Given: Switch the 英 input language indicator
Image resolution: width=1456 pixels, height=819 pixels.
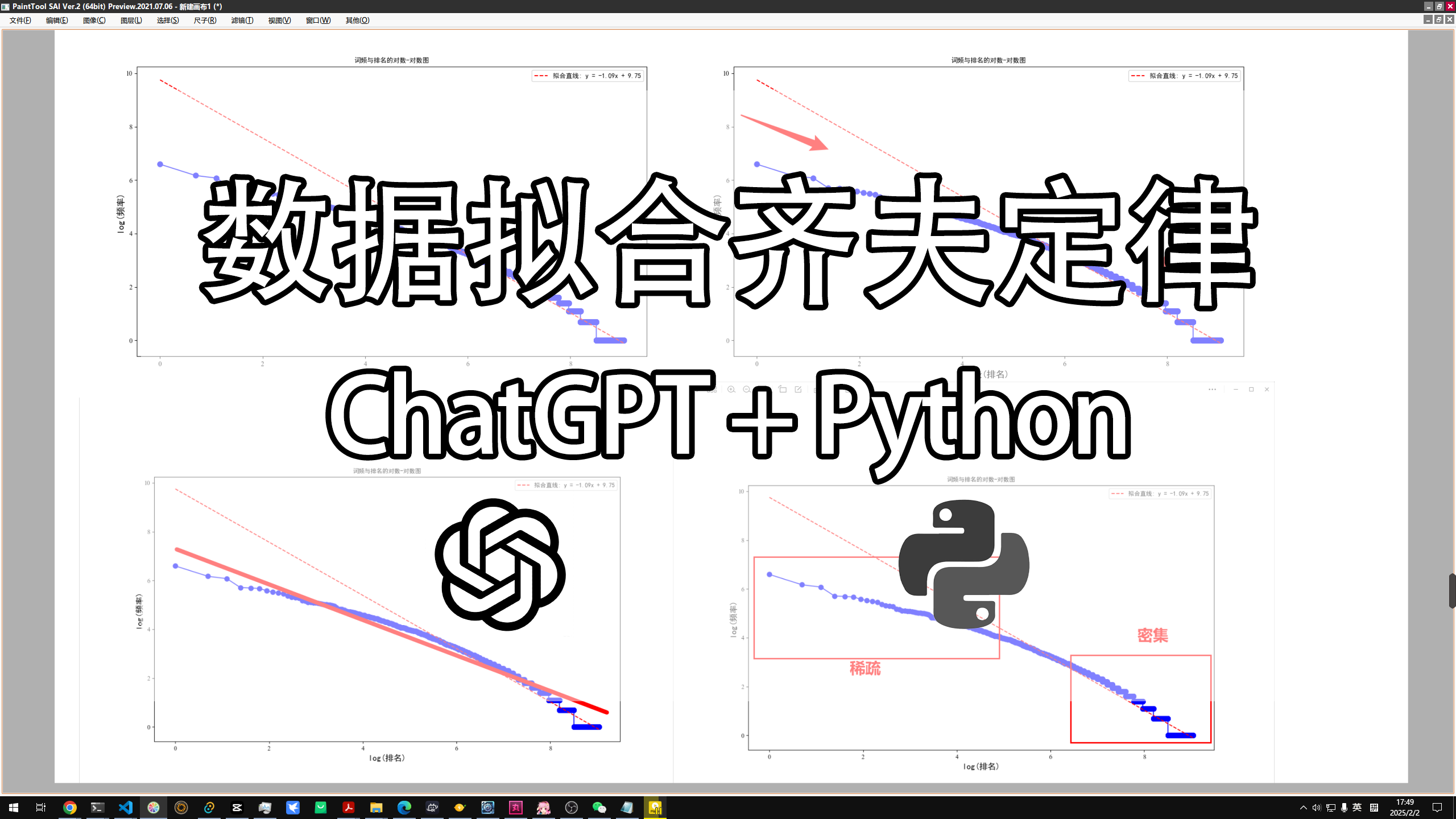Looking at the screenshot, I should pos(1357,808).
